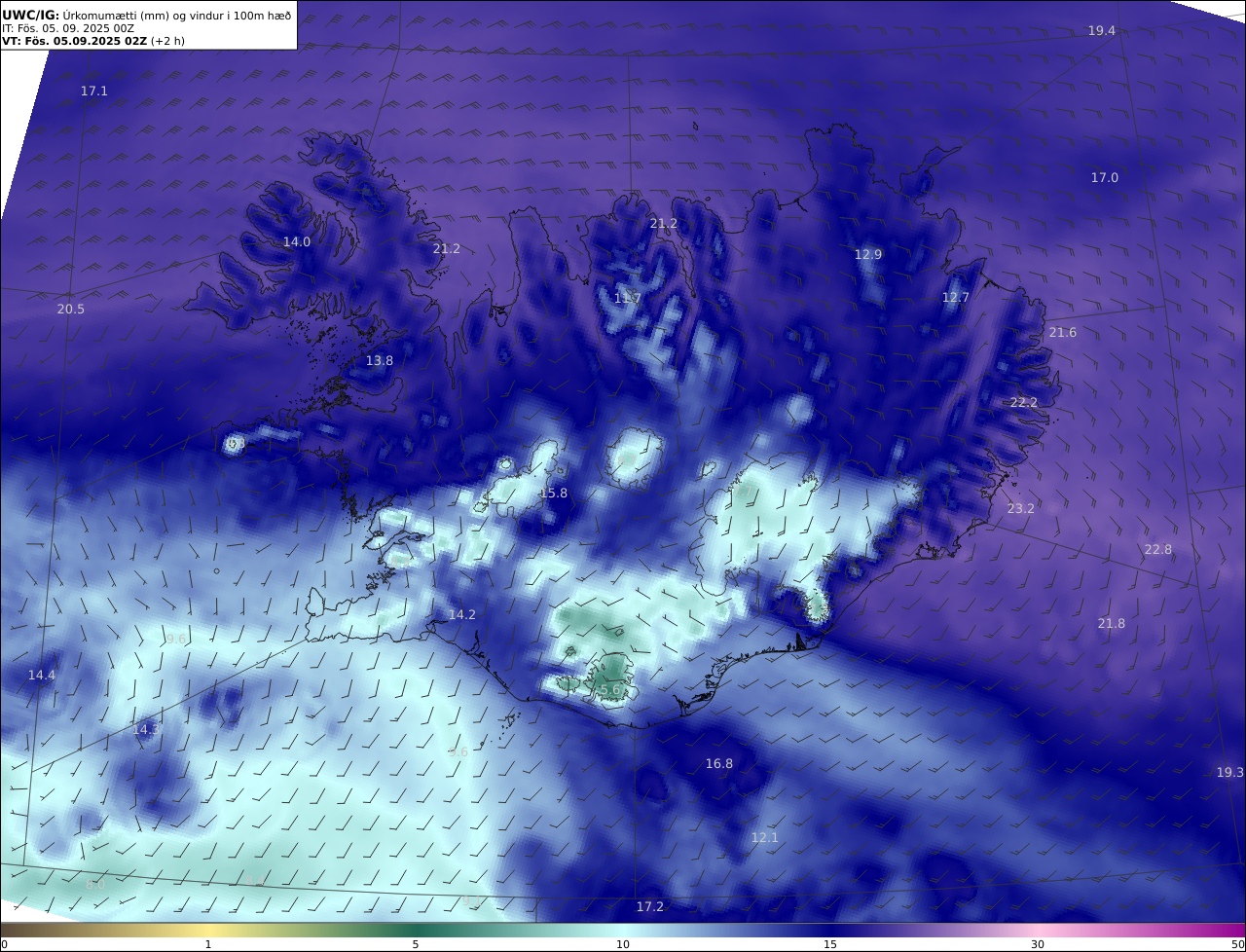Click the 17.1 value label on the map

pyautogui.click(x=94, y=92)
